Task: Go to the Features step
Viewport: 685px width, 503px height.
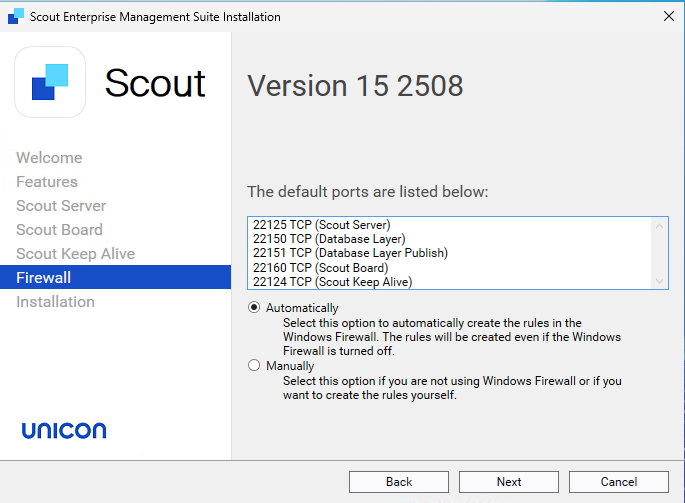Action: pos(47,182)
